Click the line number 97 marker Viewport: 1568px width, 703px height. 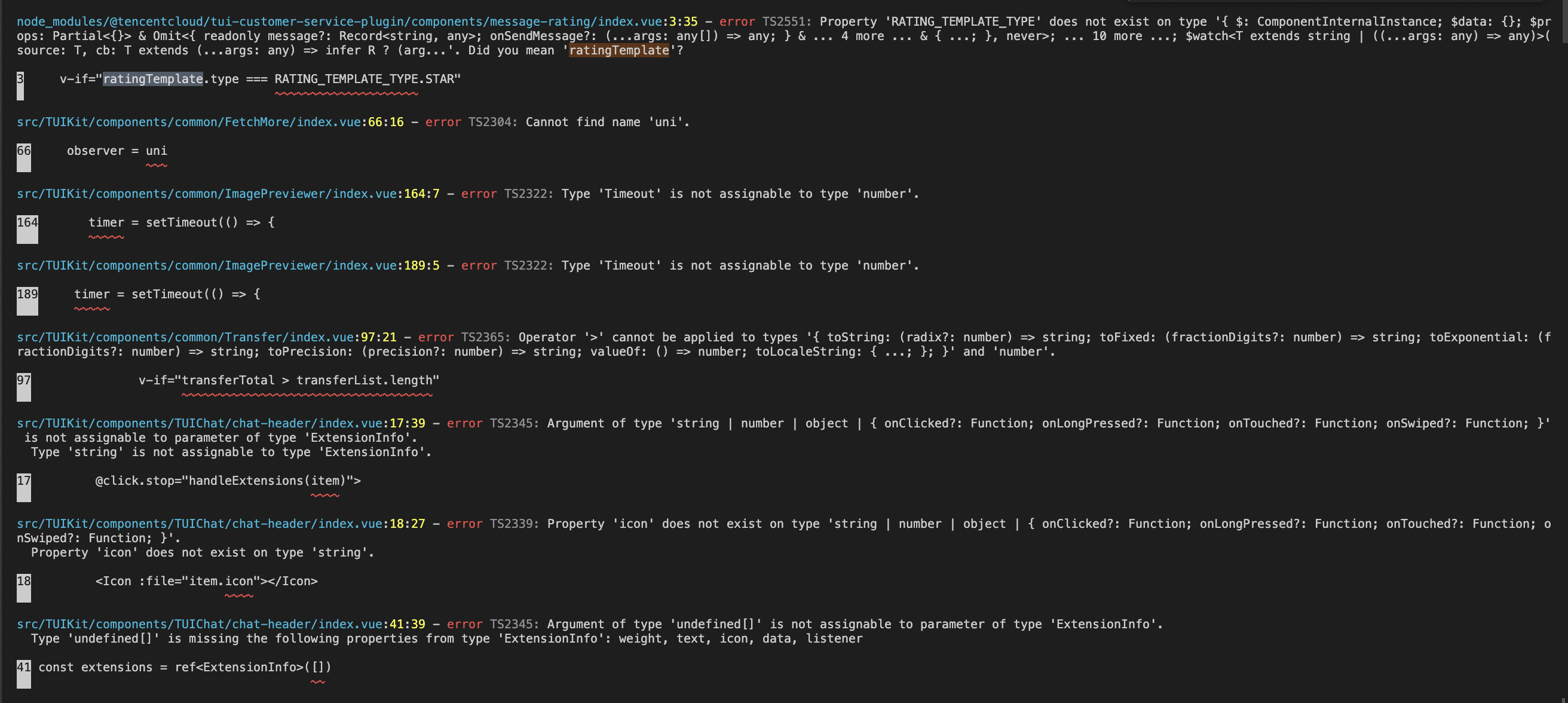click(24, 387)
